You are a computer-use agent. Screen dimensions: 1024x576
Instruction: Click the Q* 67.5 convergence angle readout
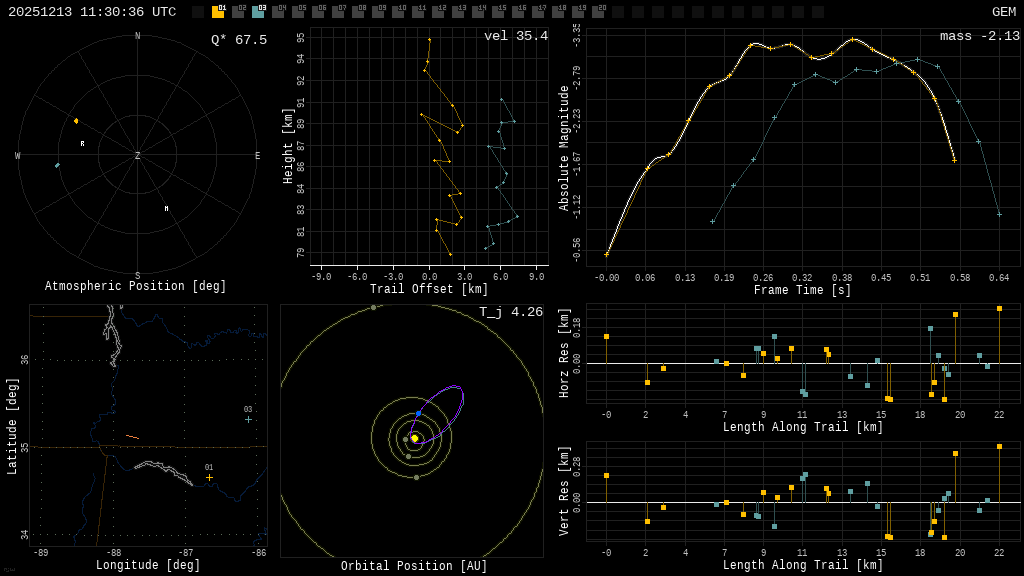point(238,40)
